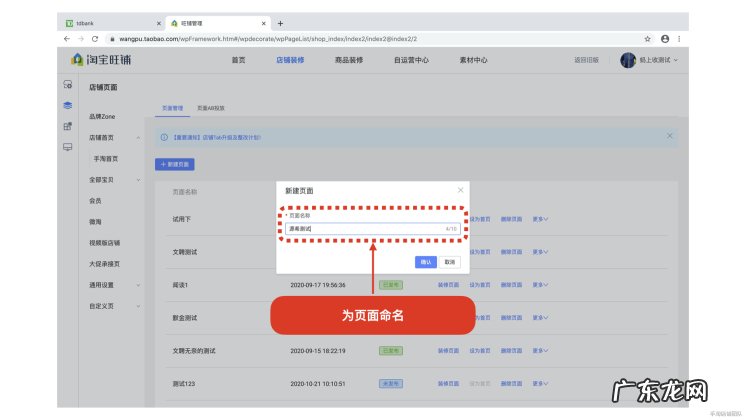The width and height of the screenshot is (746, 420).
Task: Open 手淘首页 in the sidebar
Action: pos(106,159)
